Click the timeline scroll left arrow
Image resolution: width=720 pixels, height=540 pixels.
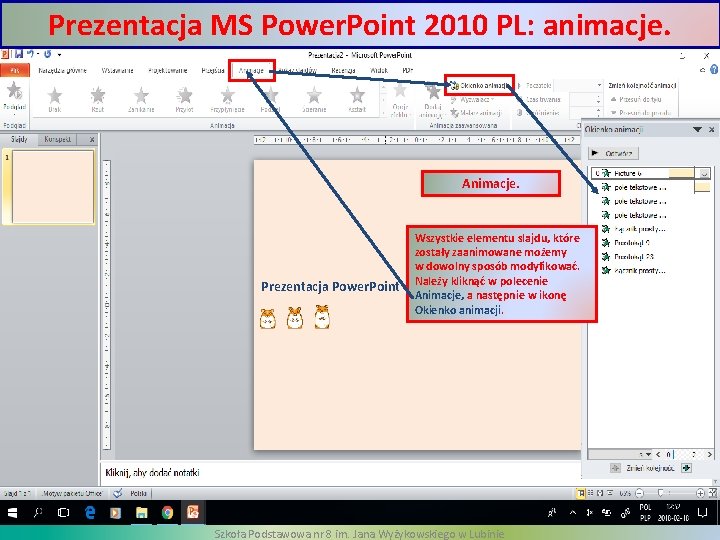coord(658,454)
